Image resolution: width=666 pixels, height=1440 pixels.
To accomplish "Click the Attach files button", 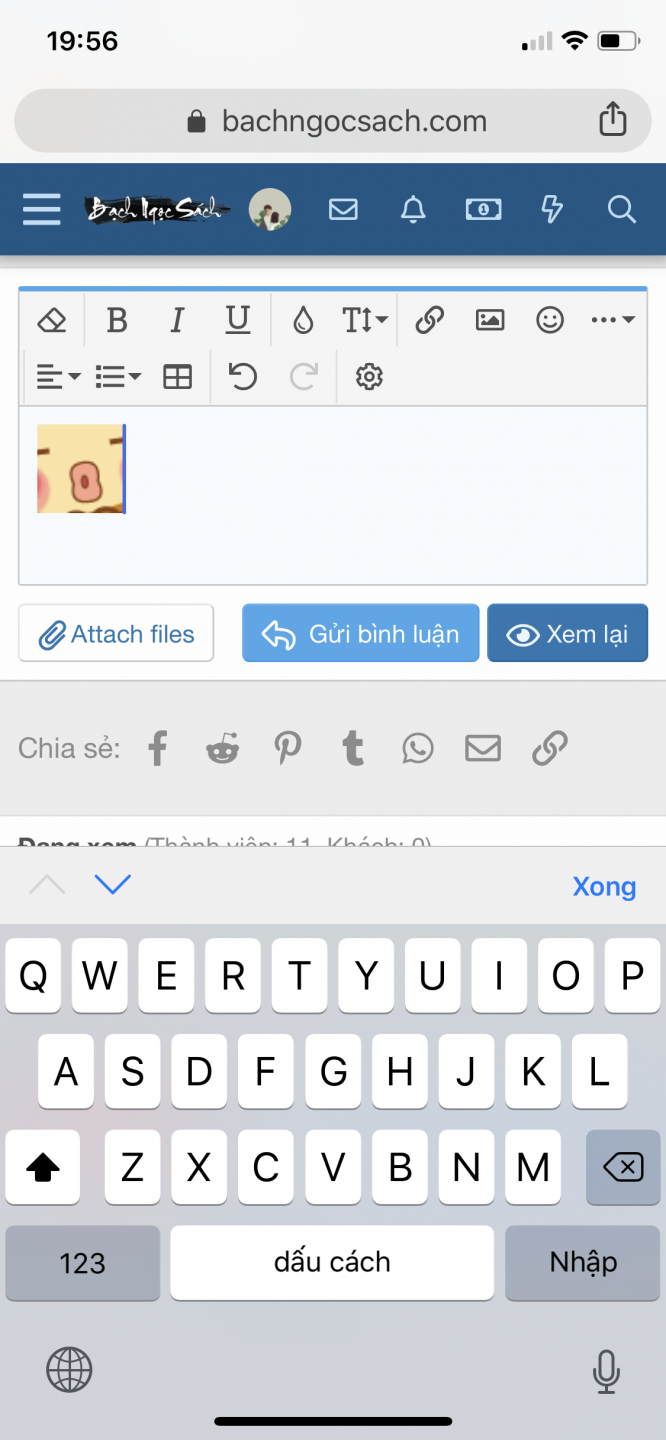I will pos(116,634).
